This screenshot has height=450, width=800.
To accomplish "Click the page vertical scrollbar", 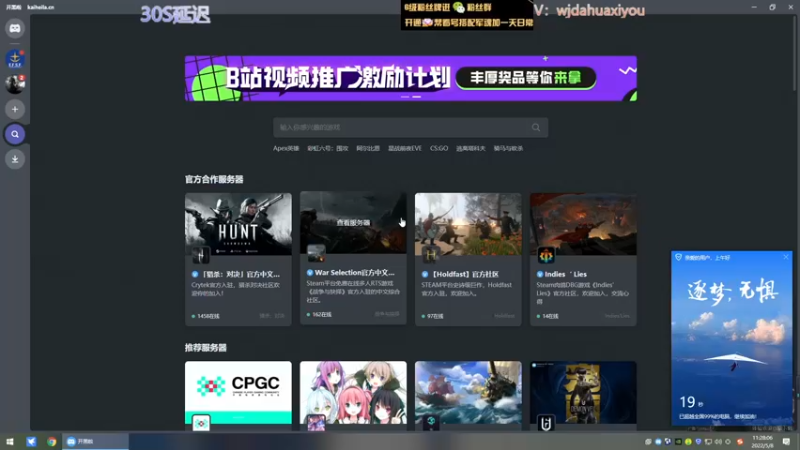I will [796, 54].
